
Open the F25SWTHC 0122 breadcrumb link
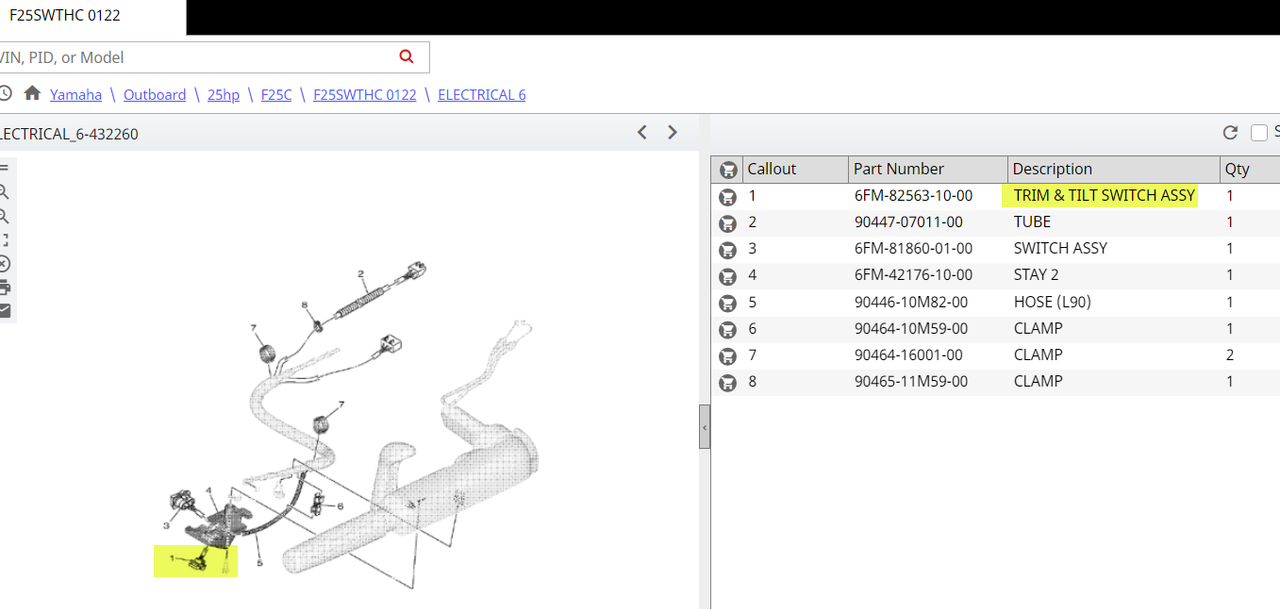coord(365,95)
